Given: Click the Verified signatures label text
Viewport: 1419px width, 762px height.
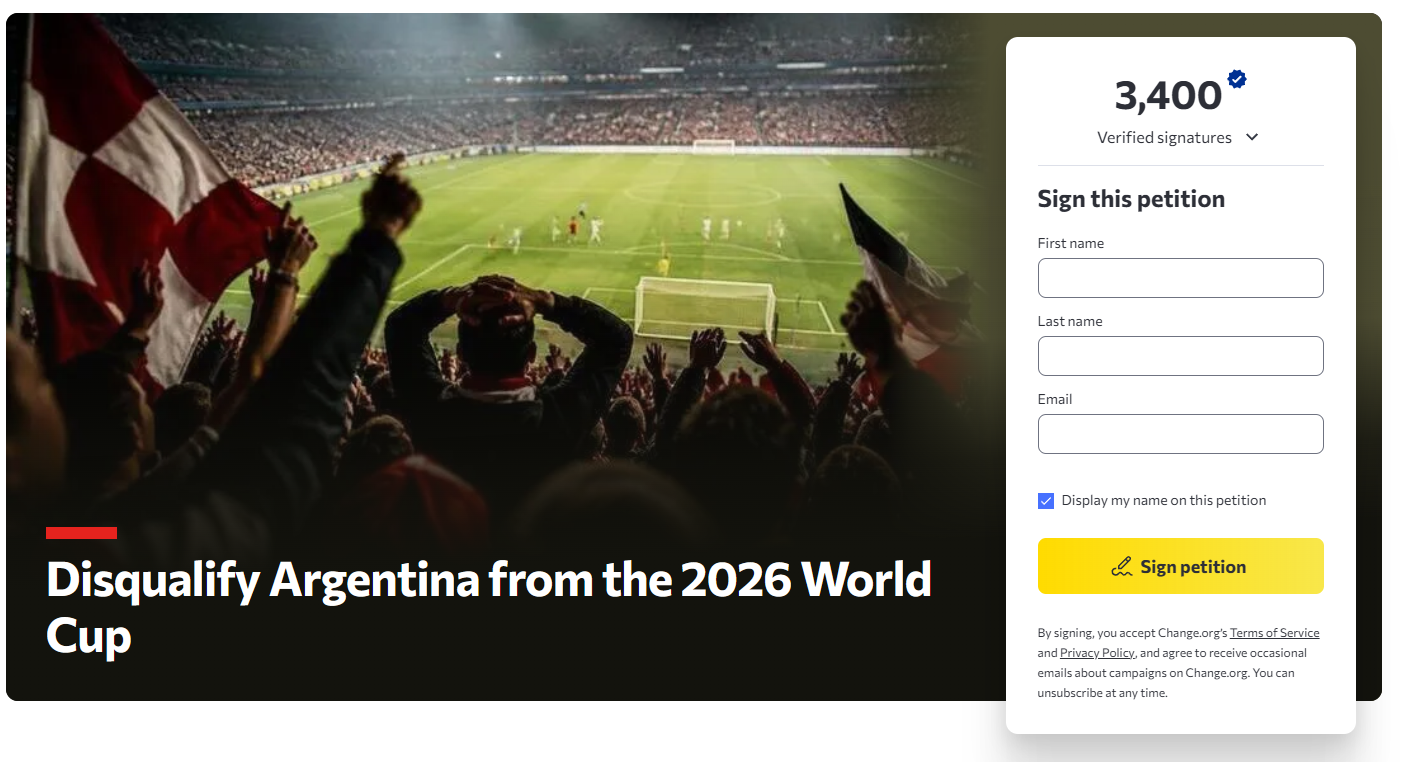Looking at the screenshot, I should click(1164, 138).
